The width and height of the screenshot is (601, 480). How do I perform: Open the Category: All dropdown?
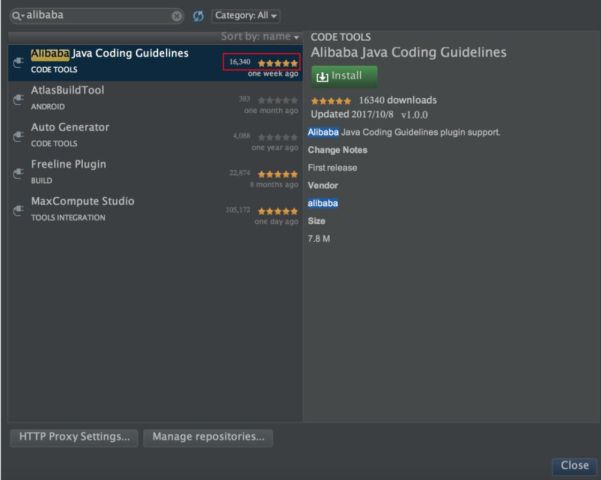tap(245, 16)
